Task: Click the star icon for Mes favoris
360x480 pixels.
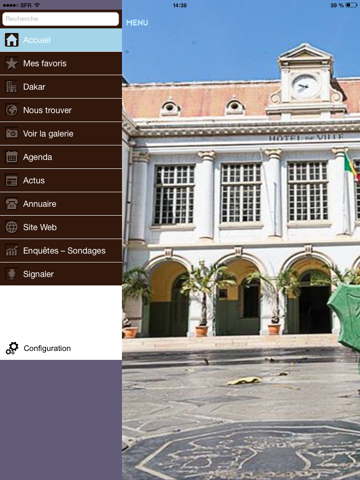Action: coord(12,63)
